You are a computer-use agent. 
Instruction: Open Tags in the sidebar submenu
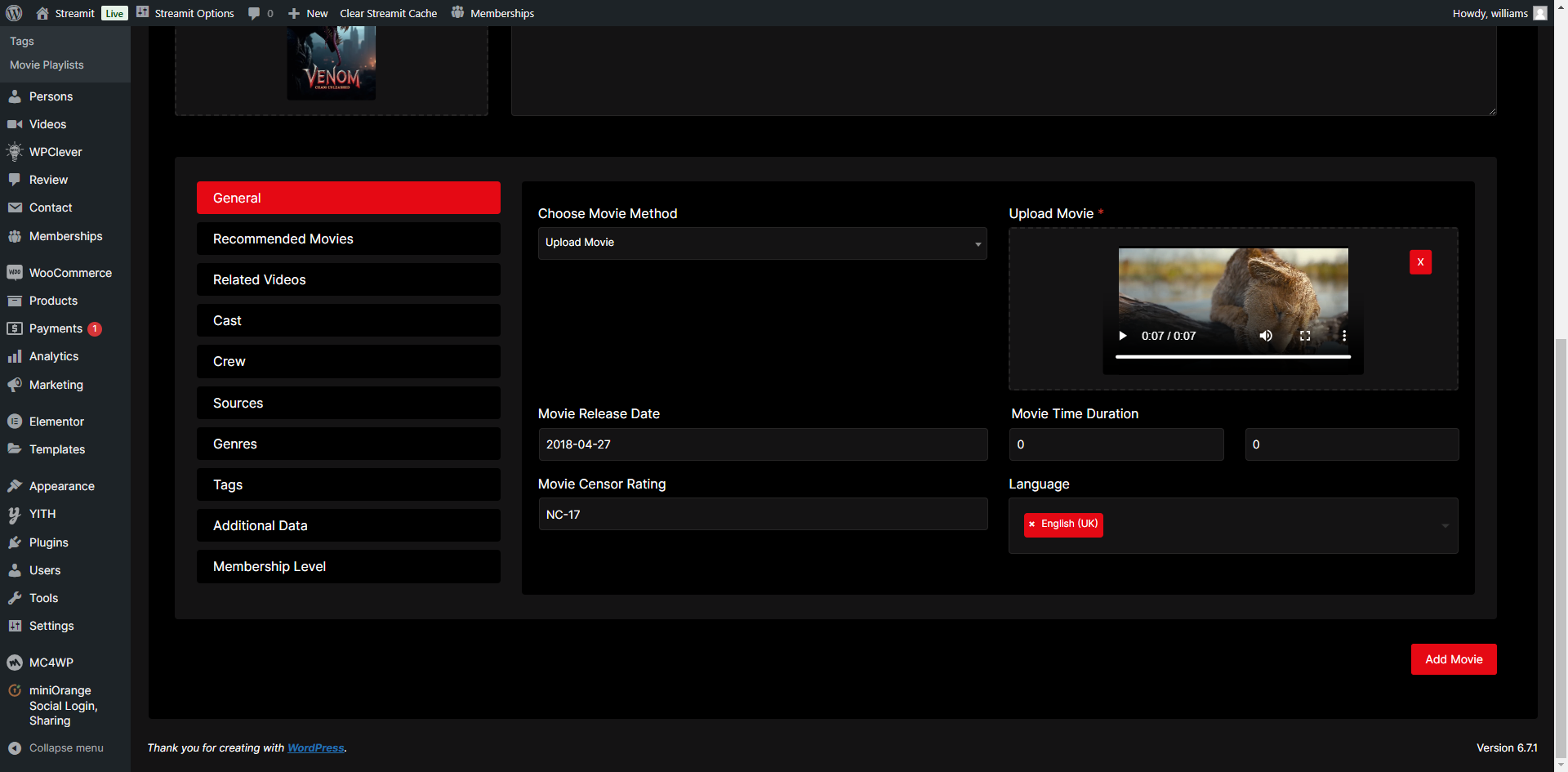pyautogui.click(x=22, y=41)
